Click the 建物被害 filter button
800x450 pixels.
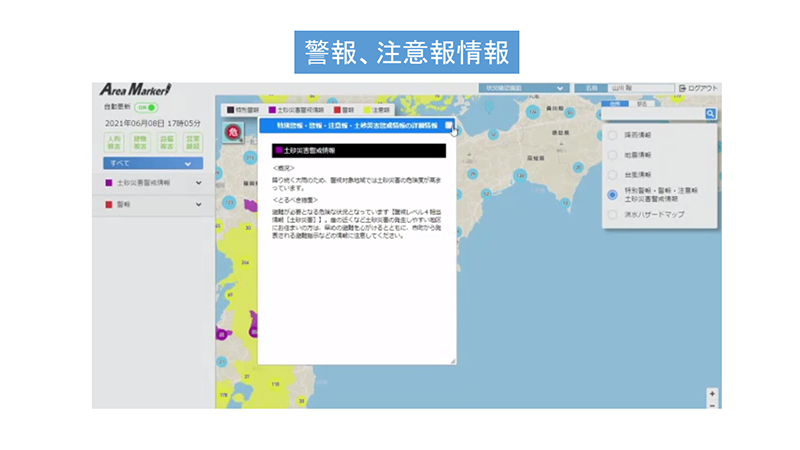pos(140,142)
